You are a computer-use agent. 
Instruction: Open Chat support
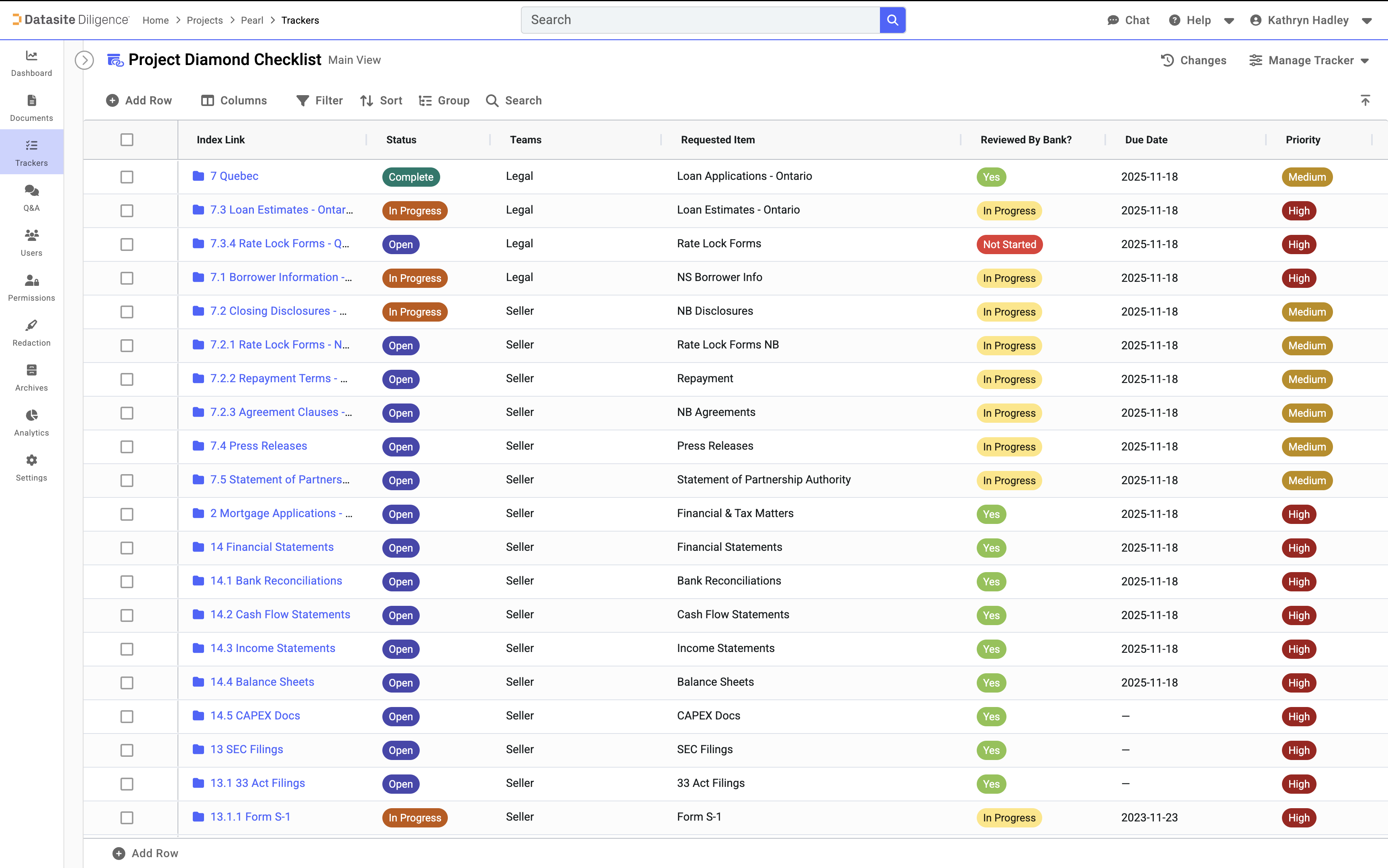pyautogui.click(x=1128, y=20)
